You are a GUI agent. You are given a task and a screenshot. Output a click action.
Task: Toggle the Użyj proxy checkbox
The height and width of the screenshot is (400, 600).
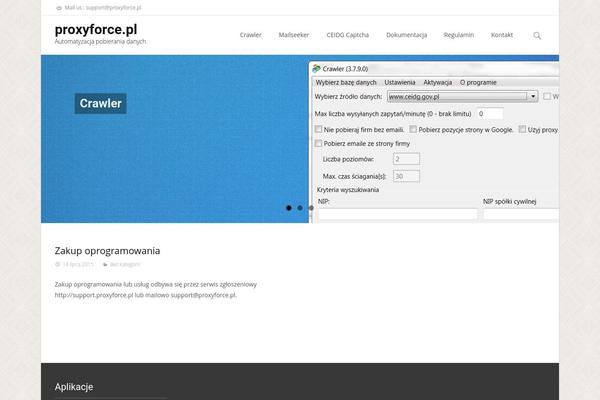pos(522,129)
